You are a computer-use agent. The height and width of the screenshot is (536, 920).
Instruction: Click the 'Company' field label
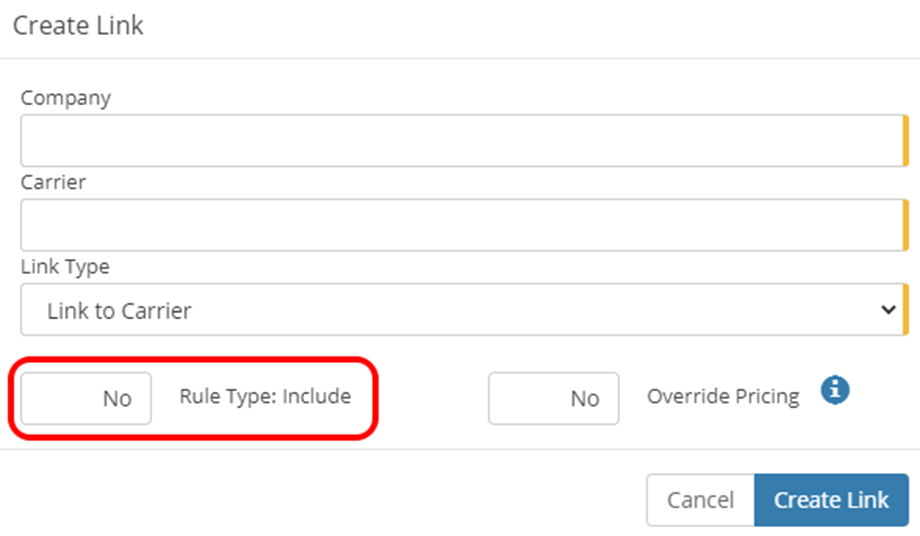click(x=66, y=98)
